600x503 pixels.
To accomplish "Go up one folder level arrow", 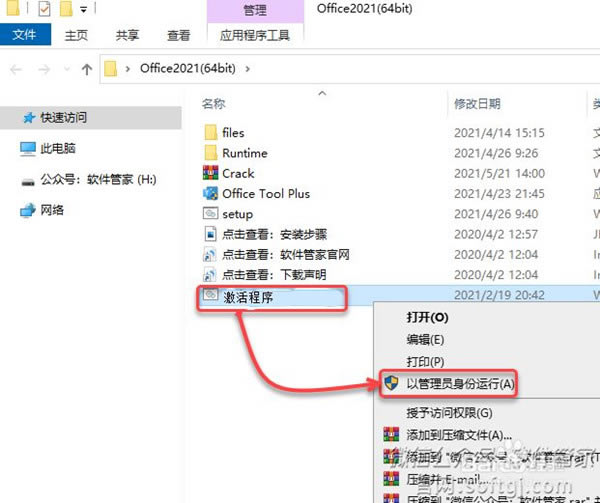I will [x=87, y=69].
